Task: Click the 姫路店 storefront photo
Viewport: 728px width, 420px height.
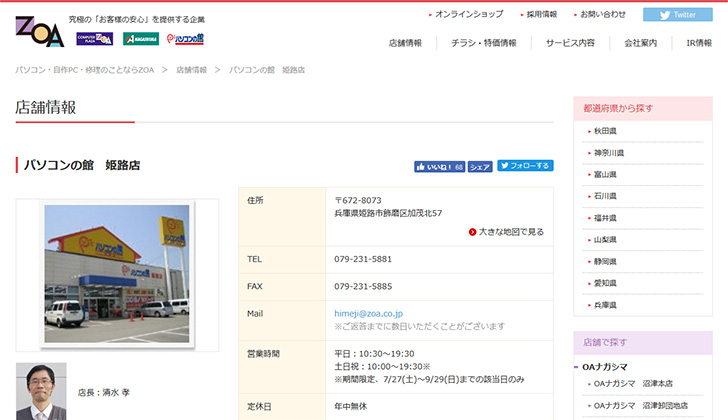Action: [117, 274]
